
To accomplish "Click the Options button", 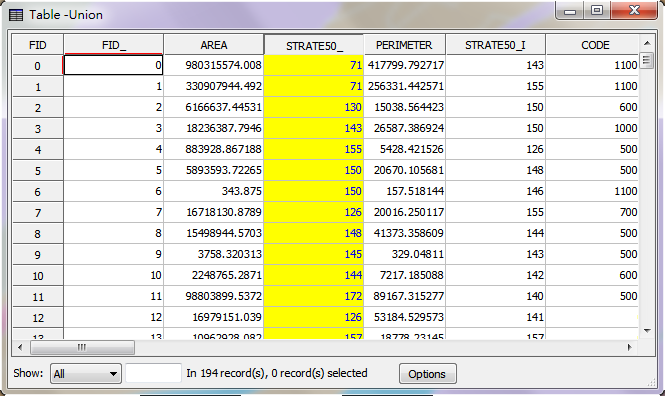I will 428,374.
